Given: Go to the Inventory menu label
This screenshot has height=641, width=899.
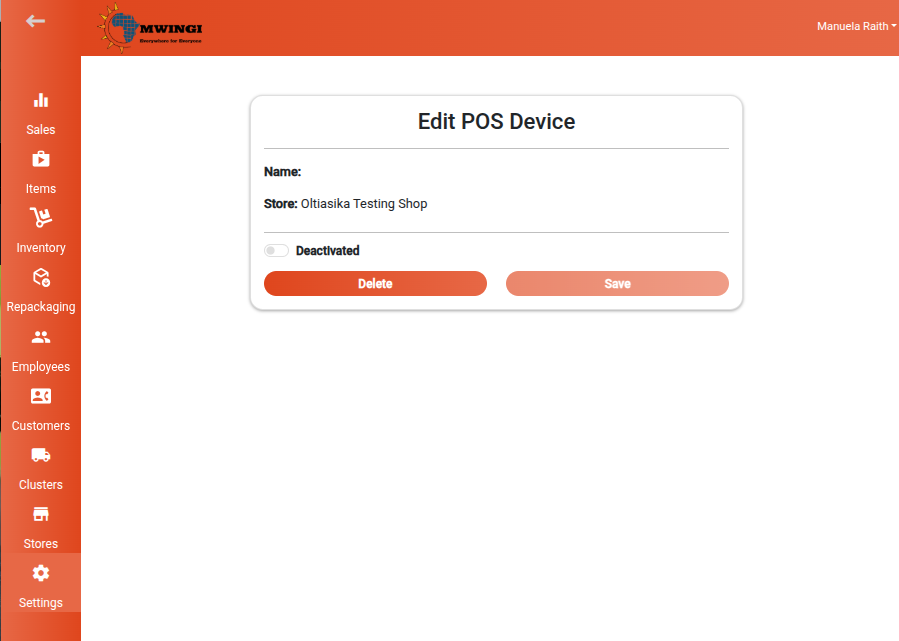Looking at the screenshot, I should (x=41, y=248).
